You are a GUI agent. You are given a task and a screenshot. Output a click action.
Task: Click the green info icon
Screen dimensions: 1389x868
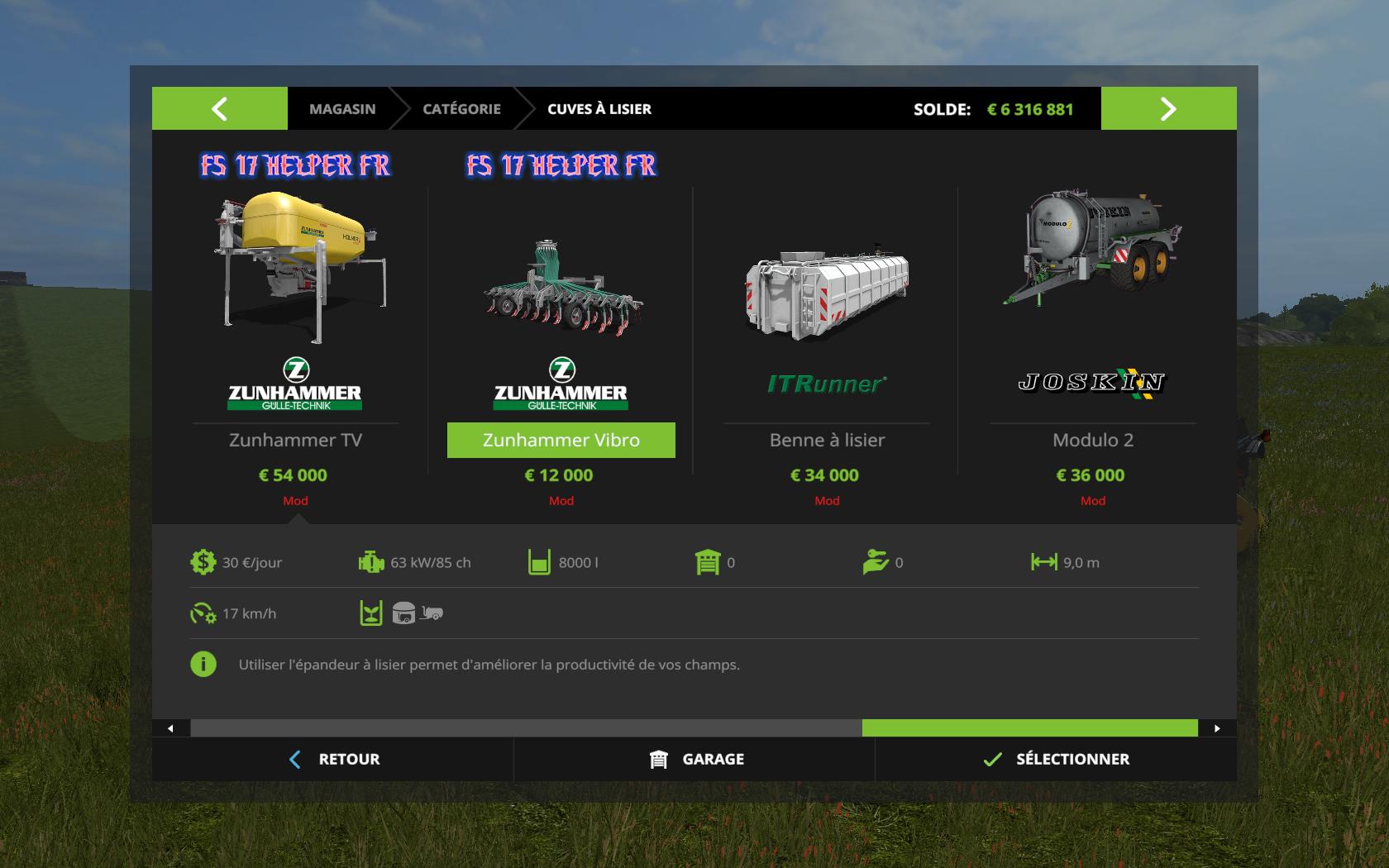click(x=203, y=664)
